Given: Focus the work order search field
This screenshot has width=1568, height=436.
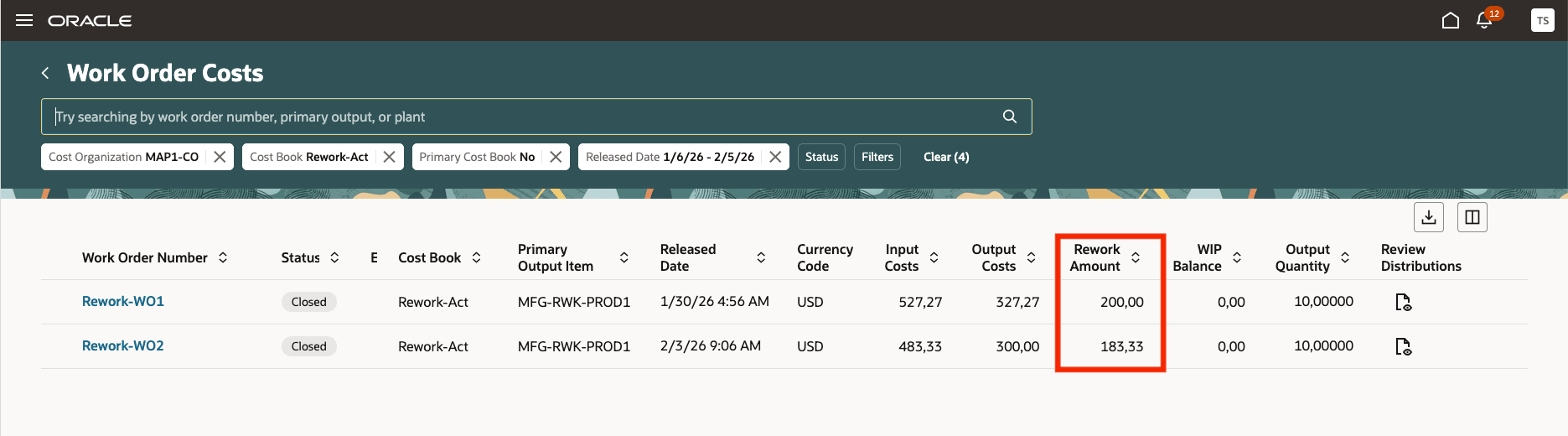Looking at the screenshot, I should point(520,117).
